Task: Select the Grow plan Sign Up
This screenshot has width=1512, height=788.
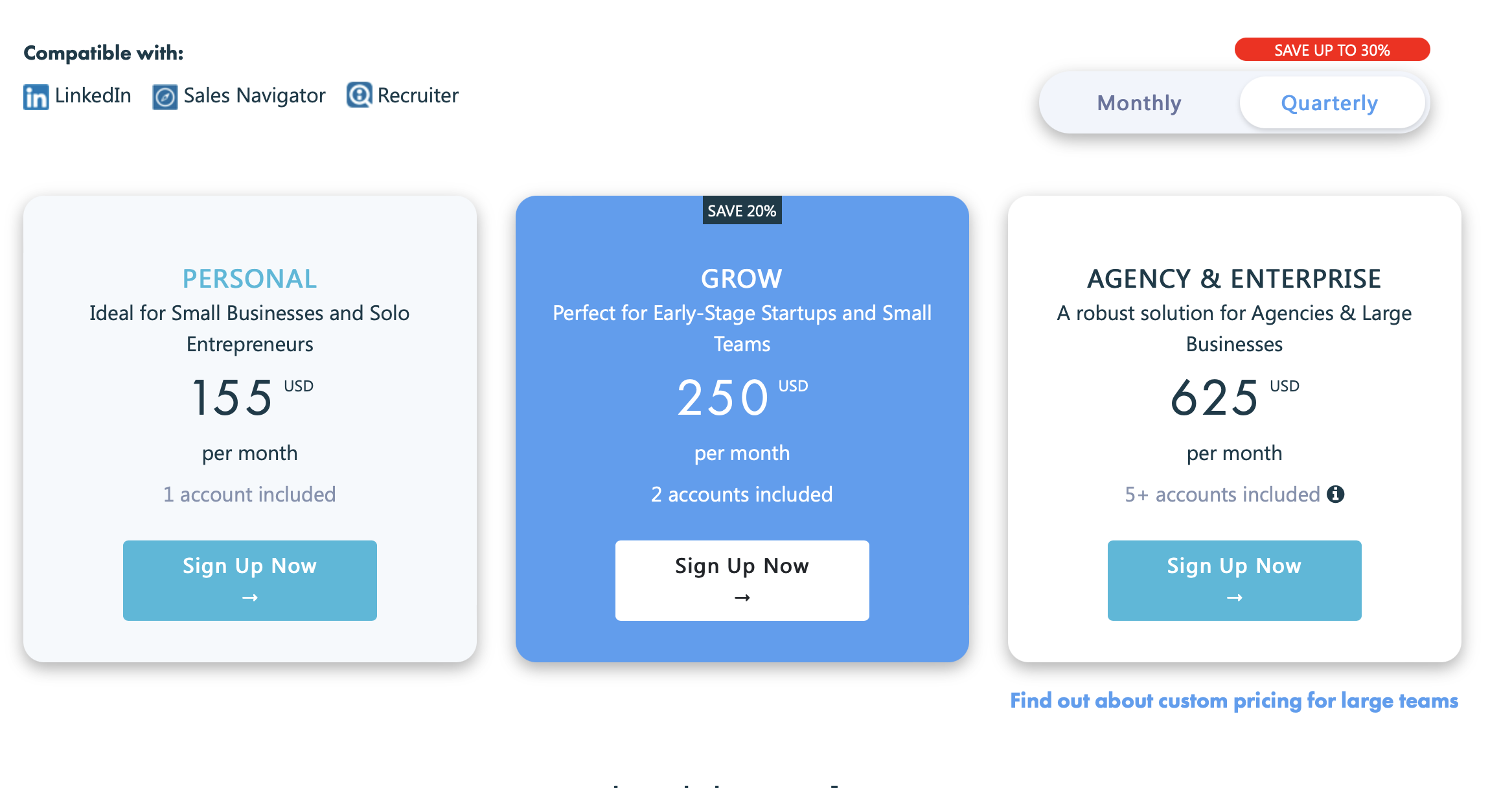Action: pos(741,580)
